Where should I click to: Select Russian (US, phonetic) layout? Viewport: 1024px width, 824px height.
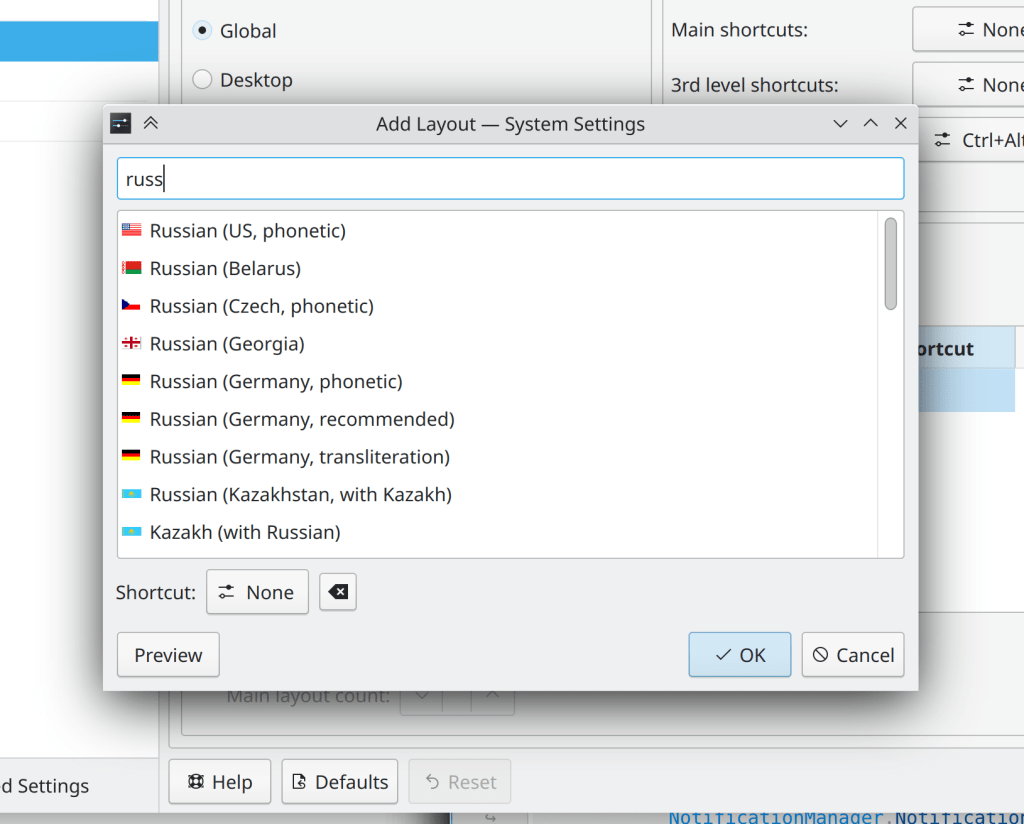coord(247,231)
